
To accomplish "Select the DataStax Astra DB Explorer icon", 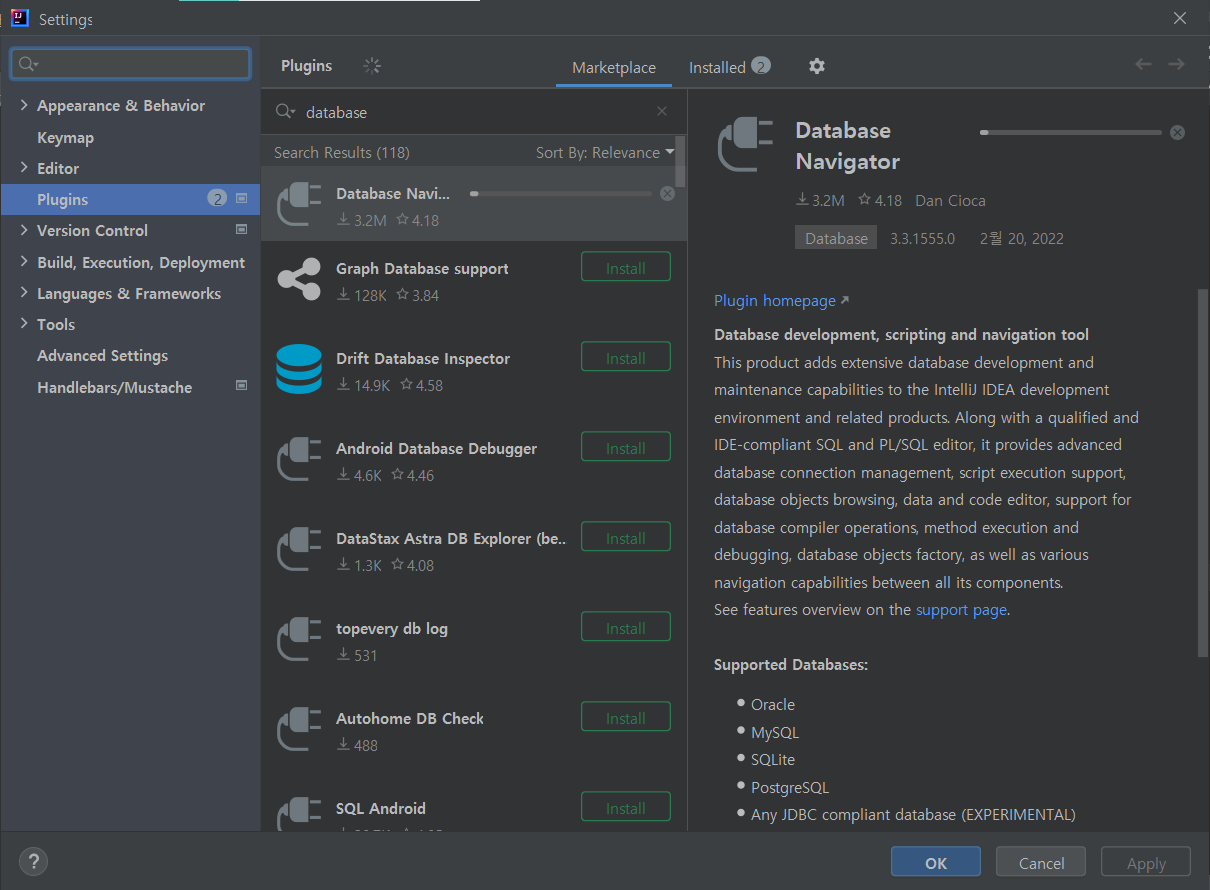I will (299, 550).
